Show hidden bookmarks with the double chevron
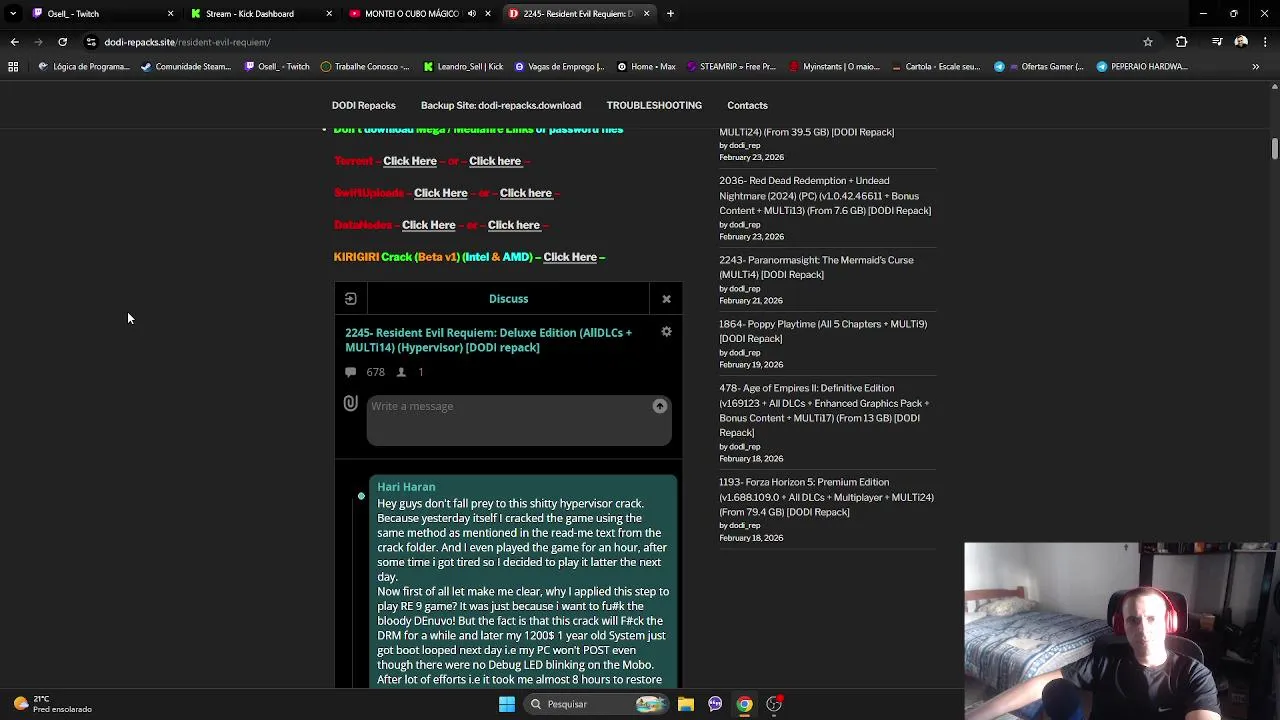 1256,67
